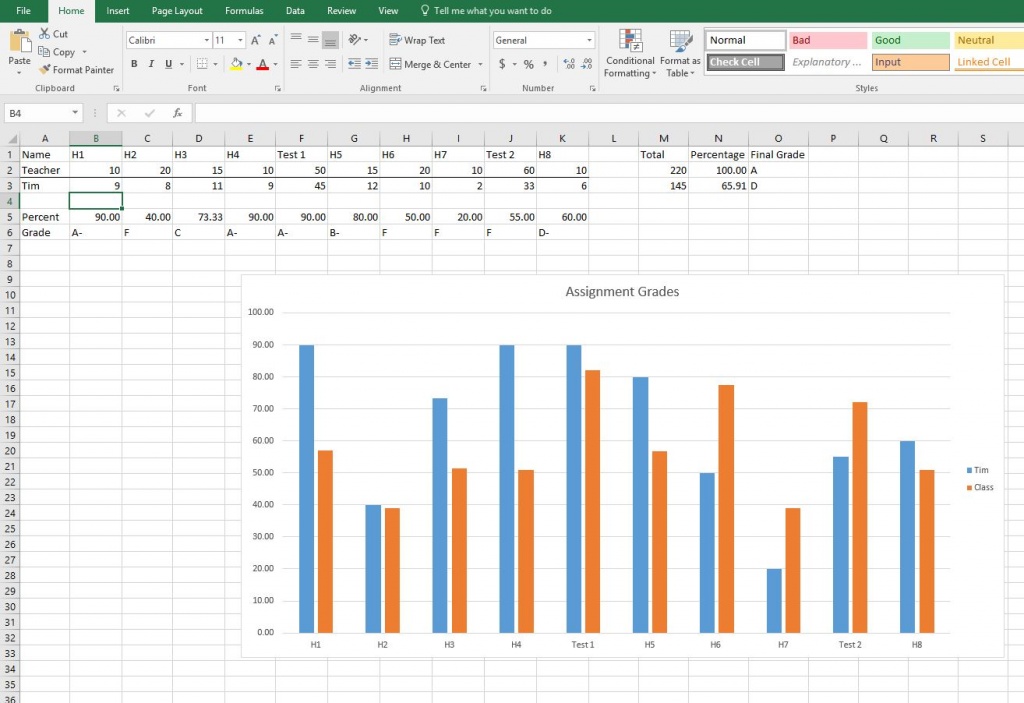Click the Increase Decimal icon
1024x703 pixels.
tap(568, 64)
